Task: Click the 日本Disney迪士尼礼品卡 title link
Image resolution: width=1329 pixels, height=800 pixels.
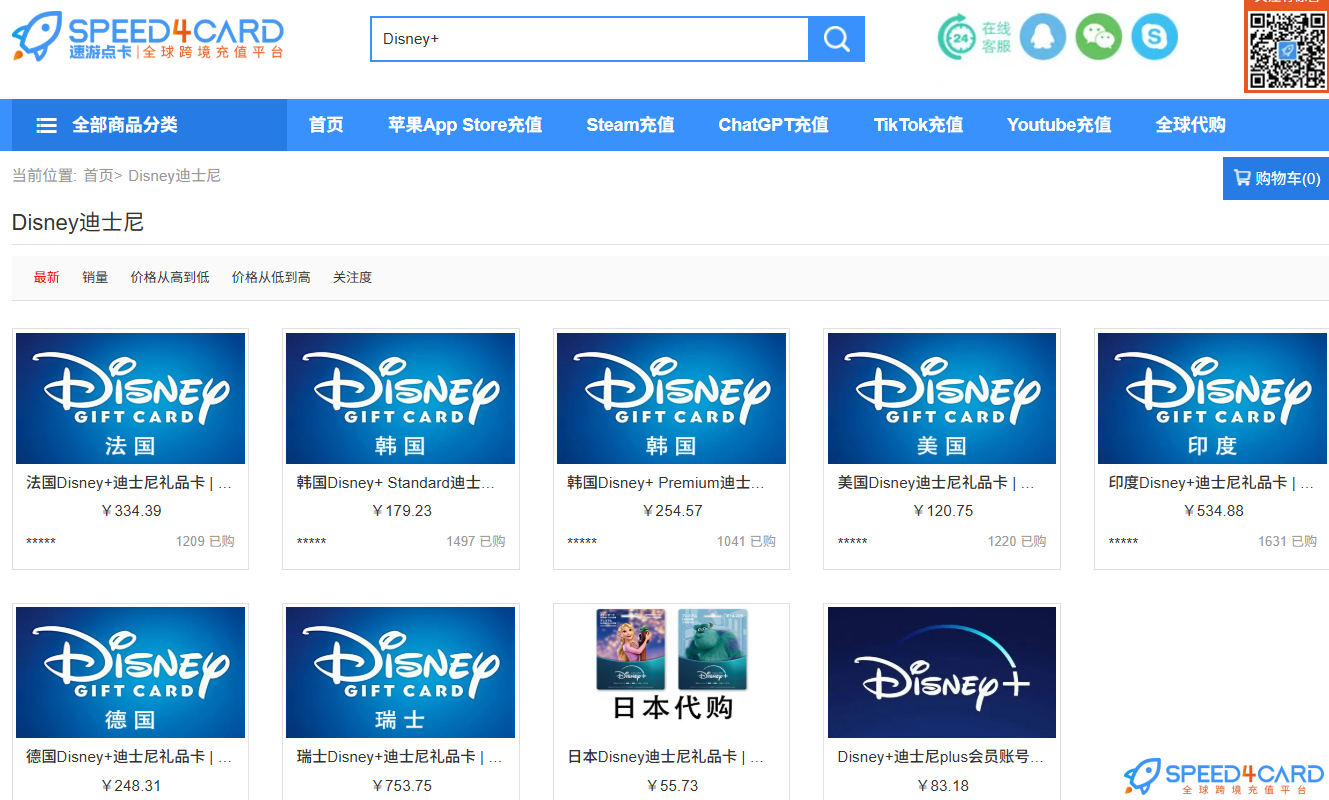Action: pos(666,757)
